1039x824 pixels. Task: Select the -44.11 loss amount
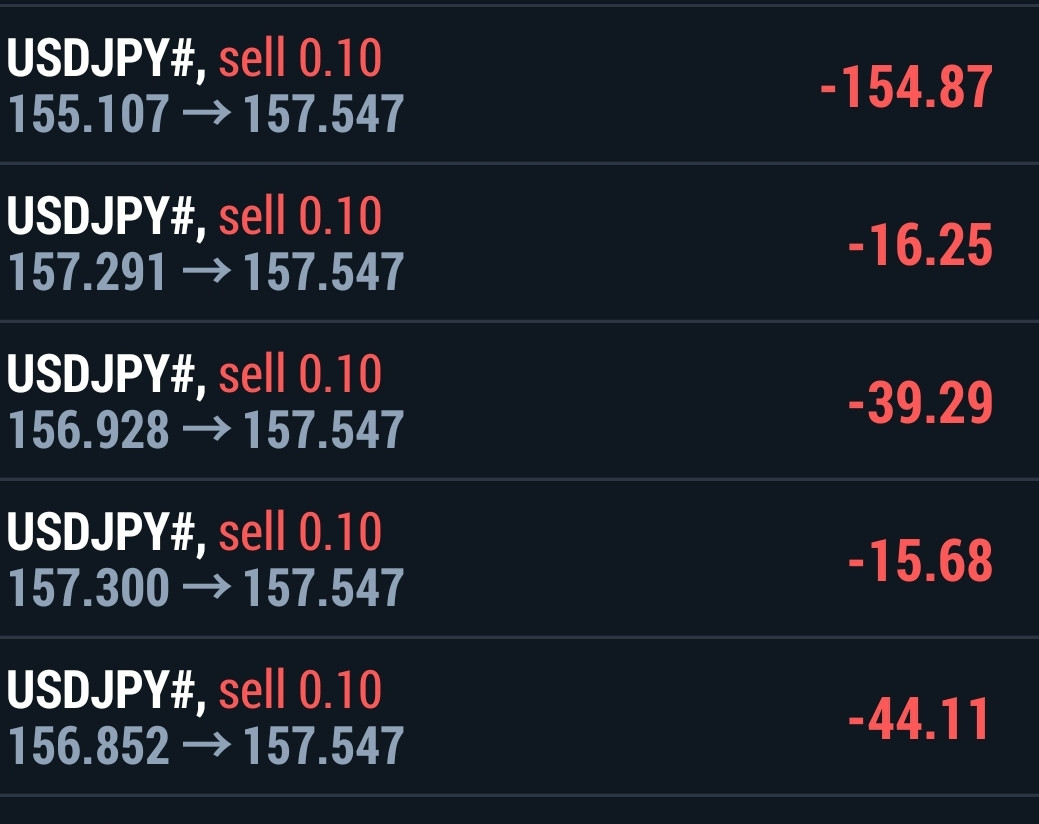(x=920, y=719)
